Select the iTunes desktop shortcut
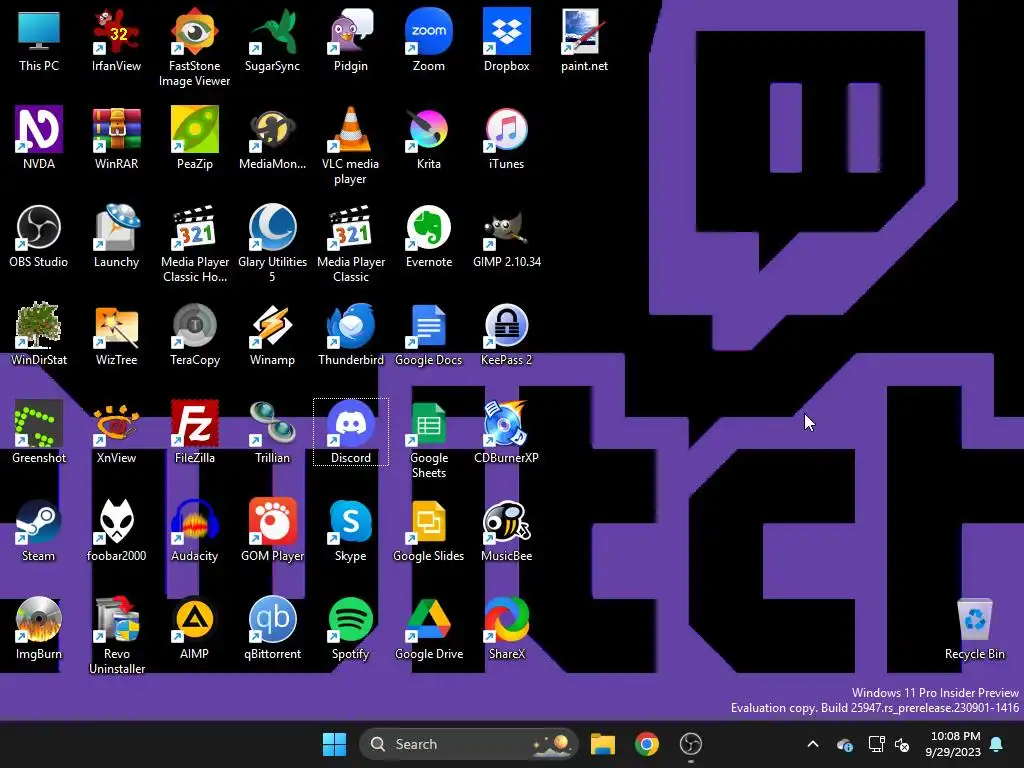 click(x=507, y=138)
